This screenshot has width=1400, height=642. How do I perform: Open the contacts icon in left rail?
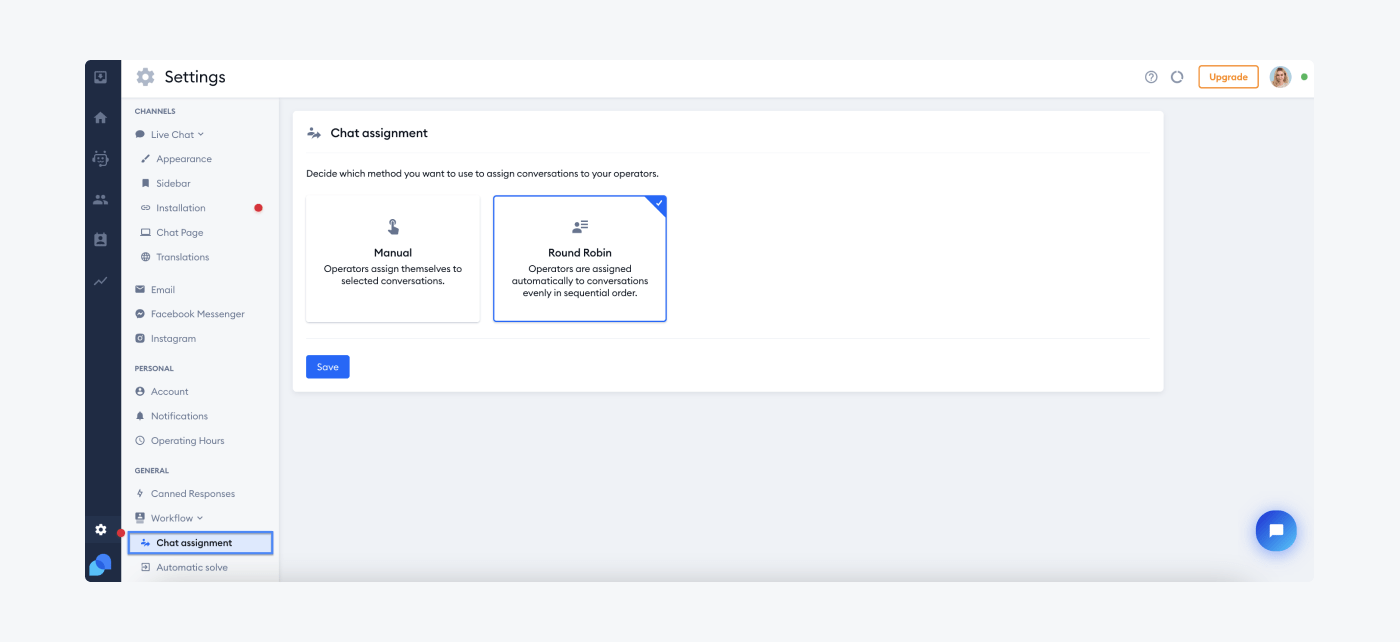pos(101,240)
